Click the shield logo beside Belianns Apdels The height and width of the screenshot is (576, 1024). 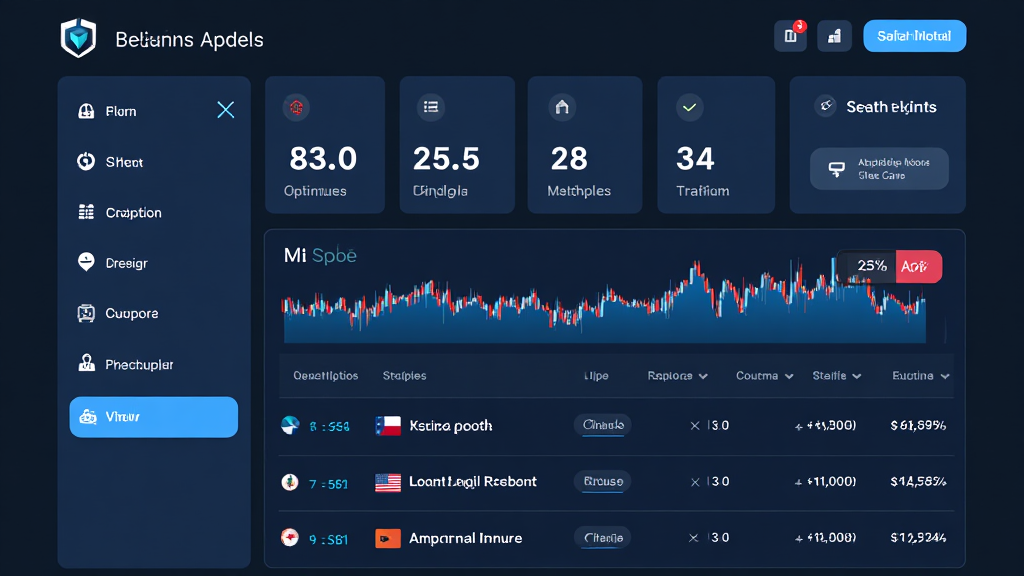click(x=78, y=39)
